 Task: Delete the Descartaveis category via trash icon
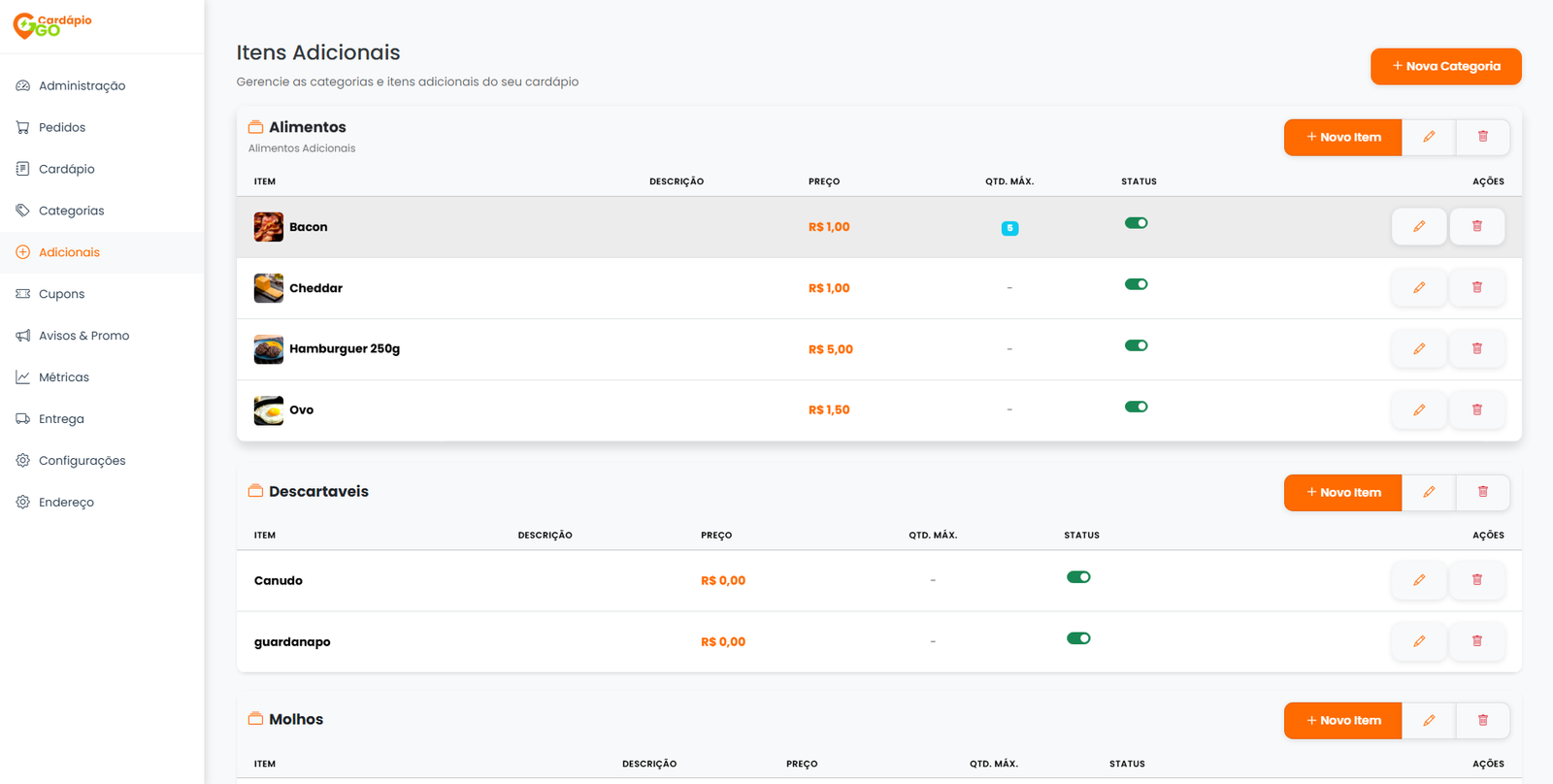tap(1482, 493)
